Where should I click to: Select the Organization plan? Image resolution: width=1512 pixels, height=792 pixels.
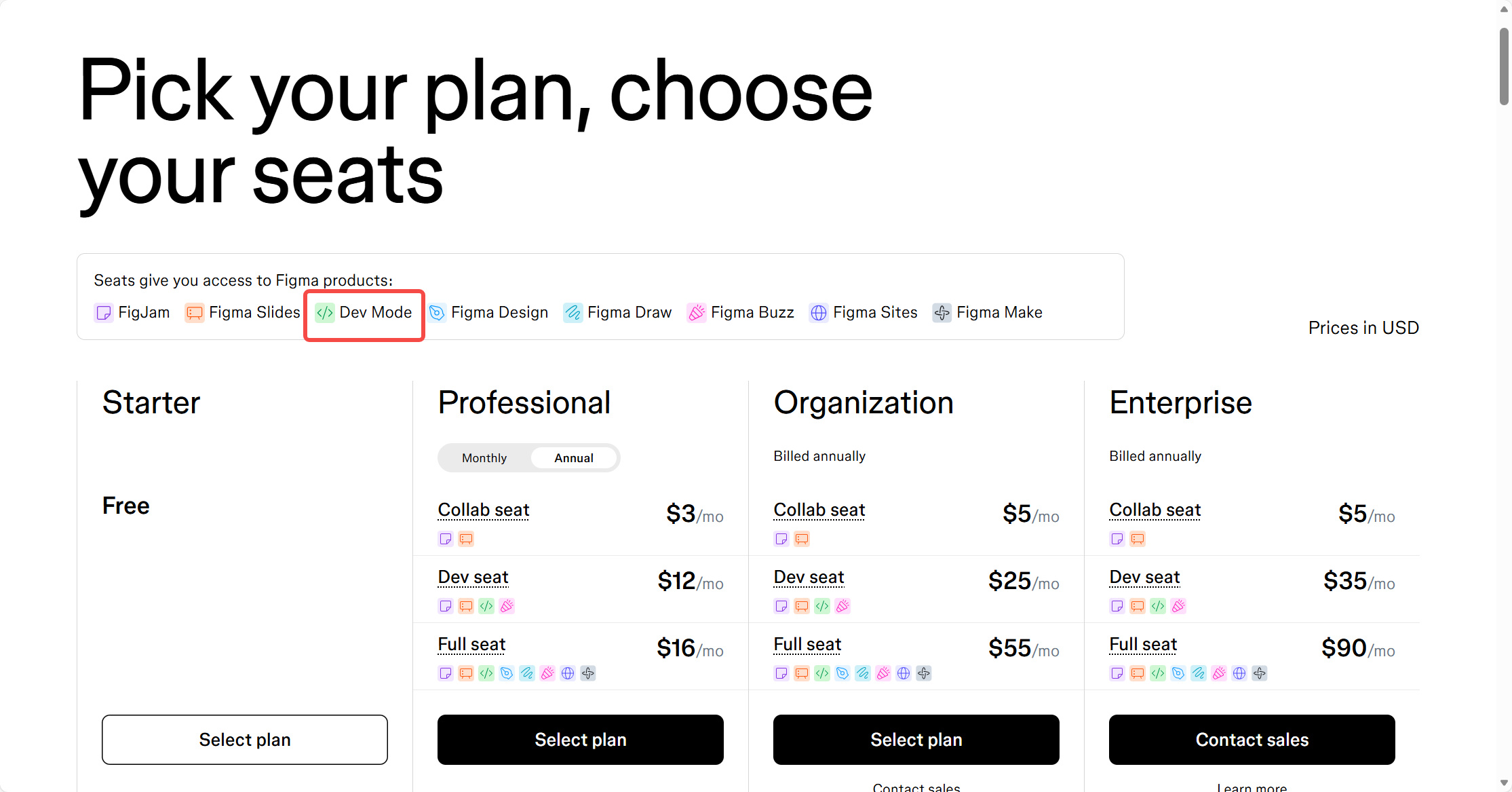point(916,740)
